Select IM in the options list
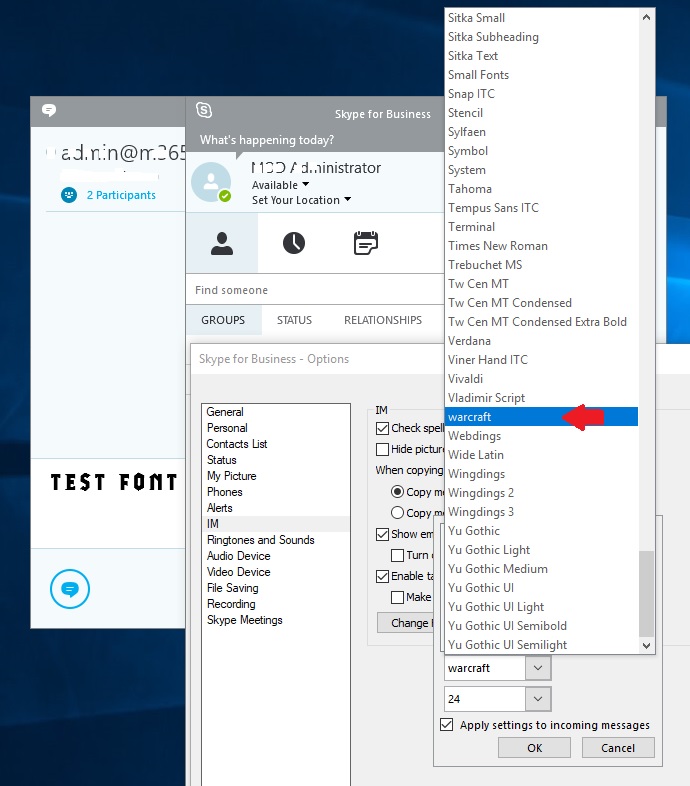690x786 pixels. tap(276, 524)
